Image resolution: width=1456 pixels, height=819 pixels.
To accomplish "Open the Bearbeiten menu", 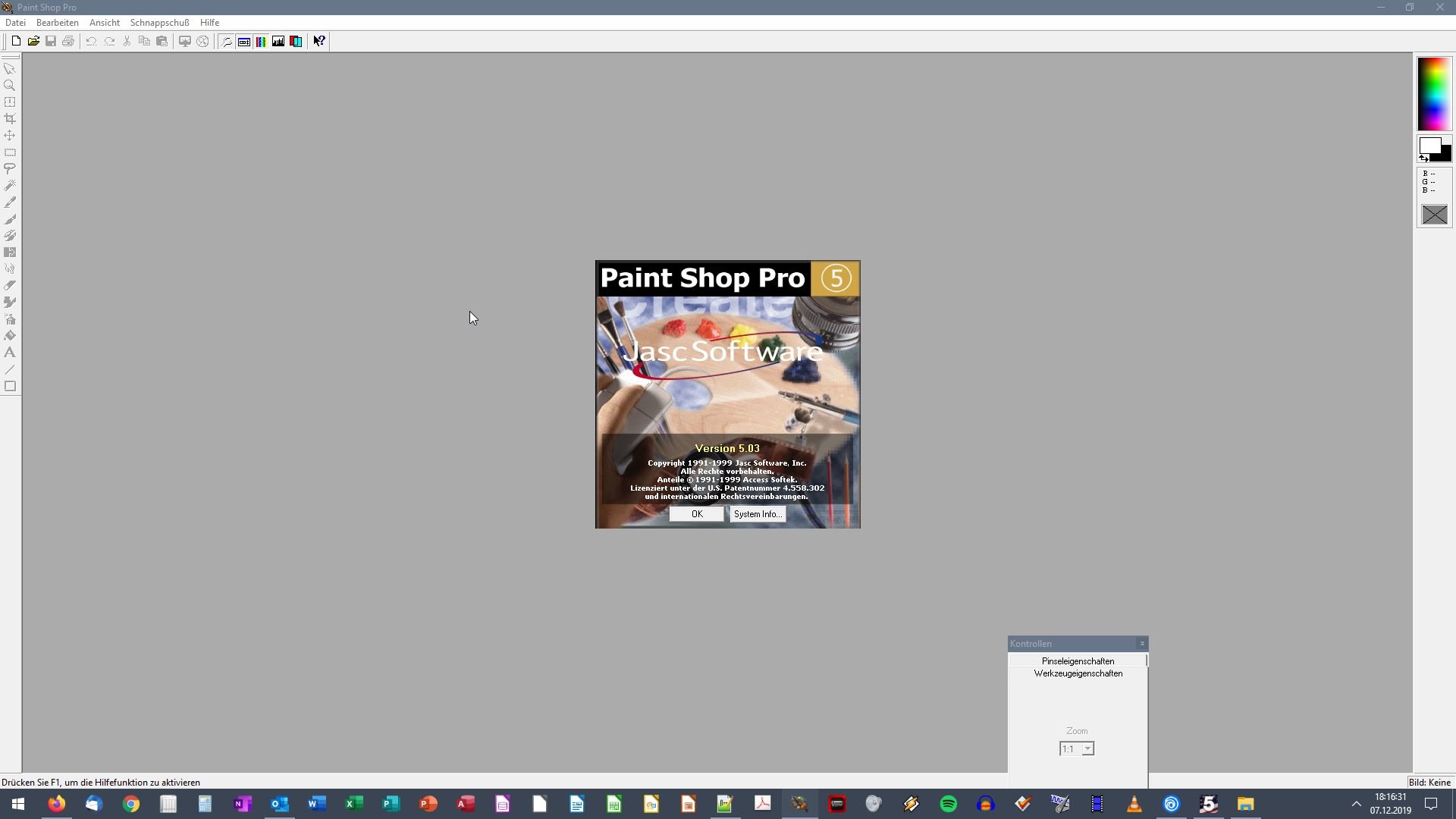I will pyautogui.click(x=57, y=23).
